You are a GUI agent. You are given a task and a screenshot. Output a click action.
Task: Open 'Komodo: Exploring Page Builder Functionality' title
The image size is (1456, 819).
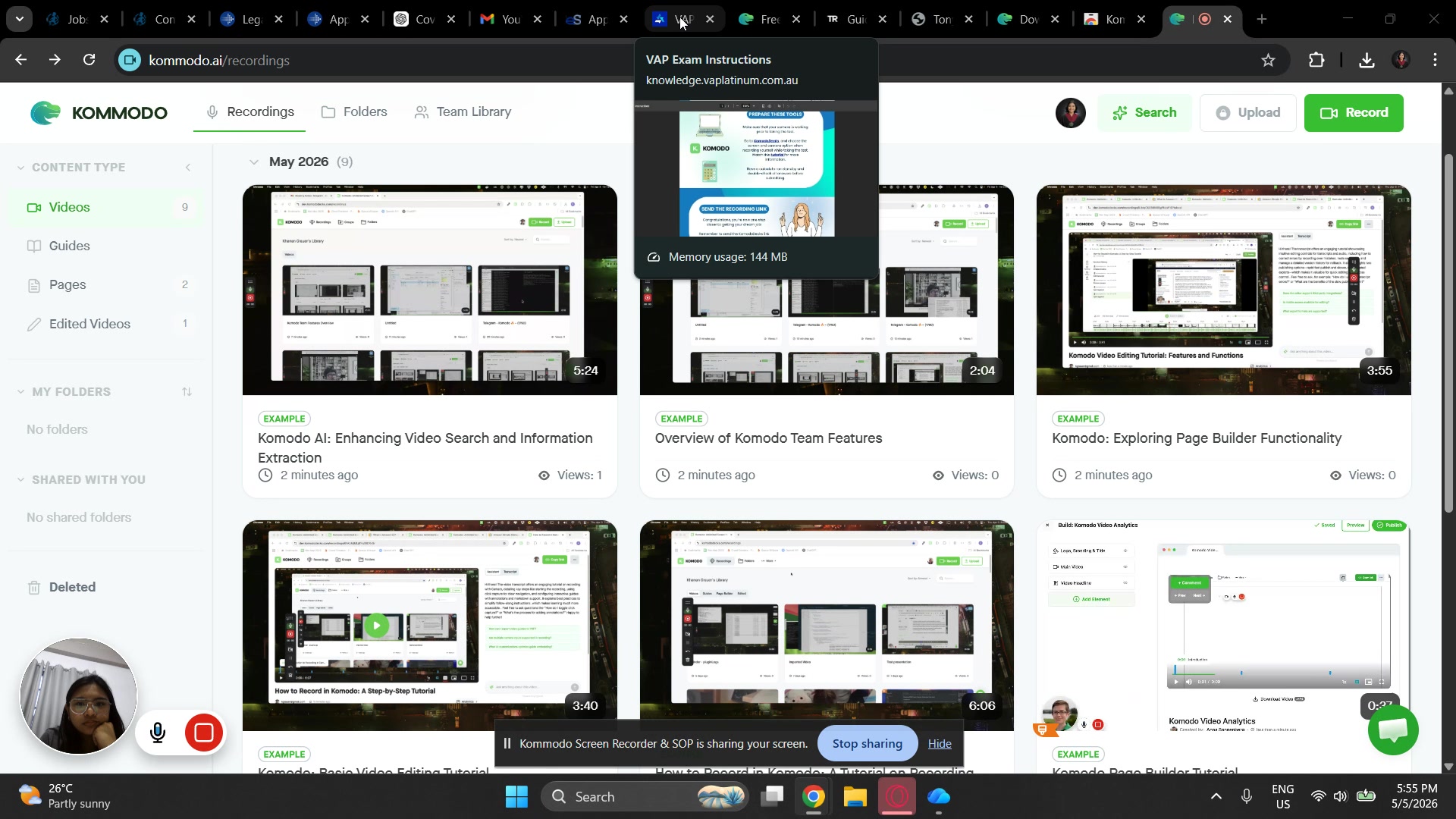(x=1197, y=438)
